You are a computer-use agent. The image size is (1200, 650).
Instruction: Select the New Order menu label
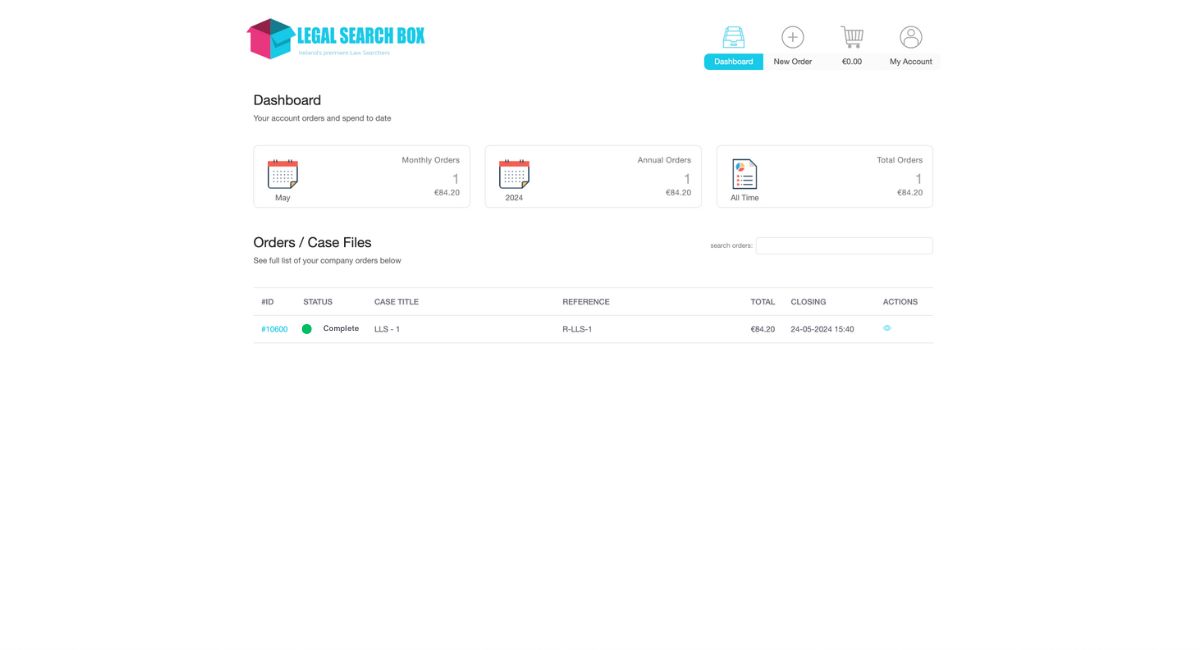click(793, 62)
